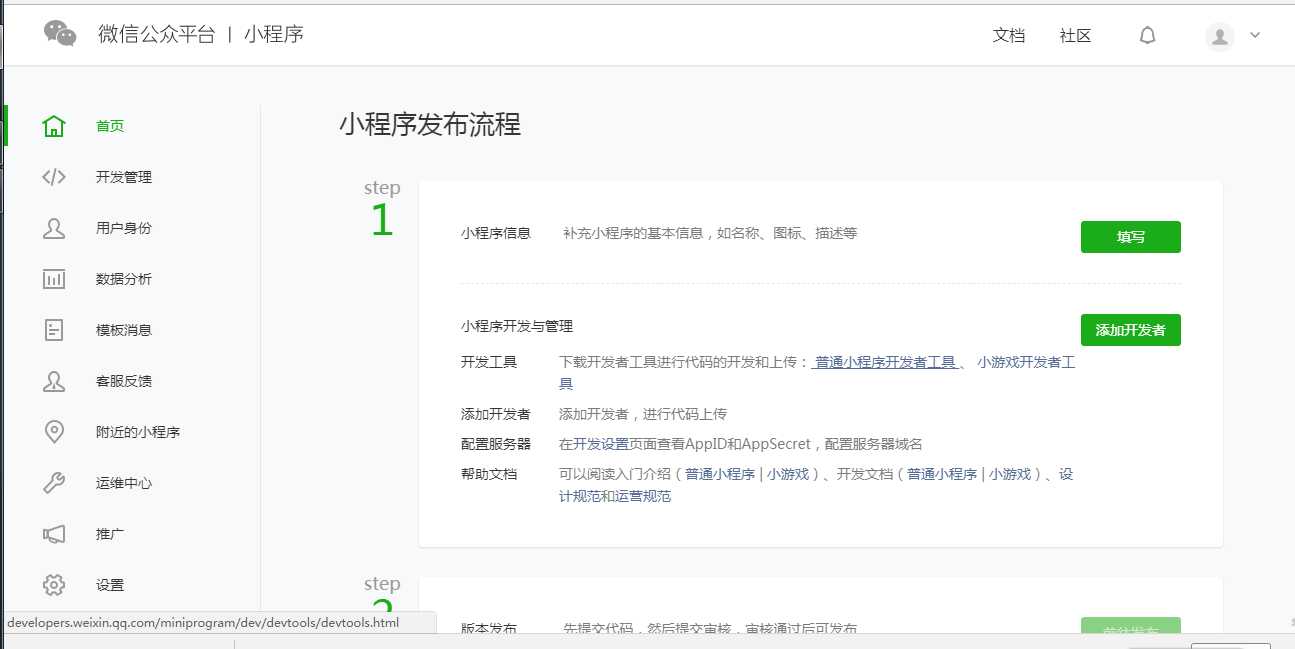1295x649 pixels.
Task: Click the 添加开发者 row label
Action: 496,414
